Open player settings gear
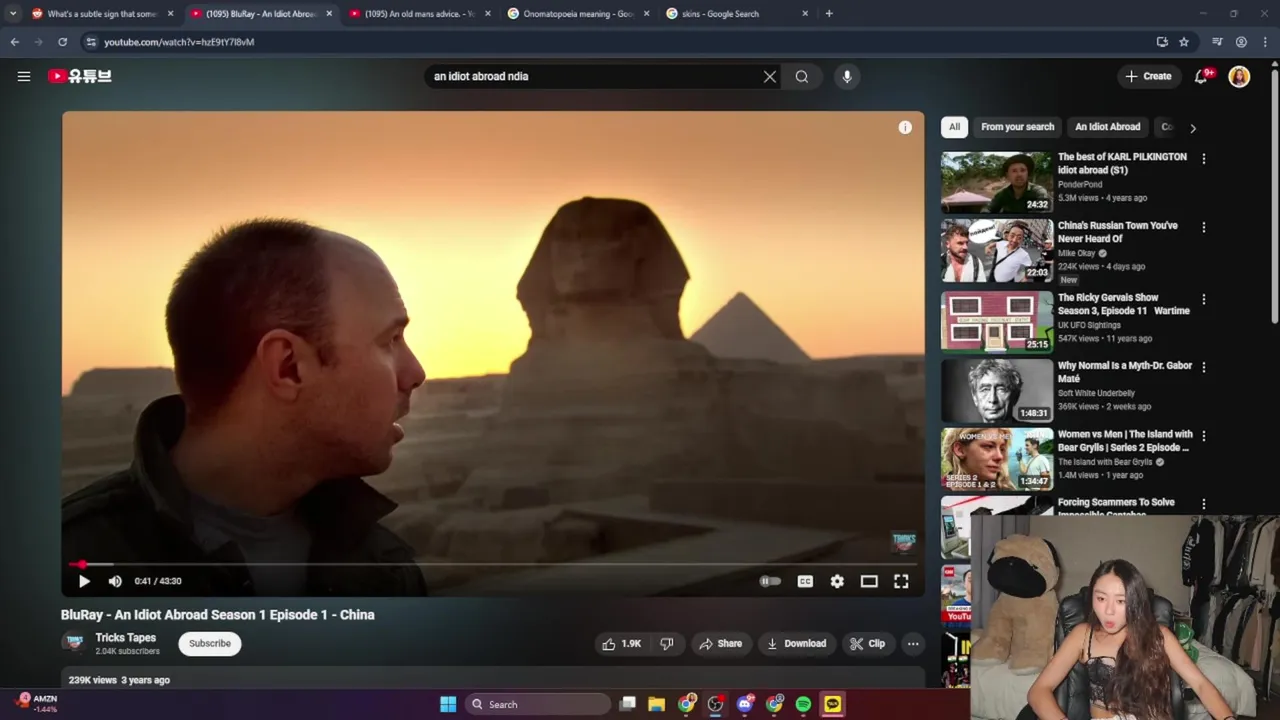 pos(837,581)
